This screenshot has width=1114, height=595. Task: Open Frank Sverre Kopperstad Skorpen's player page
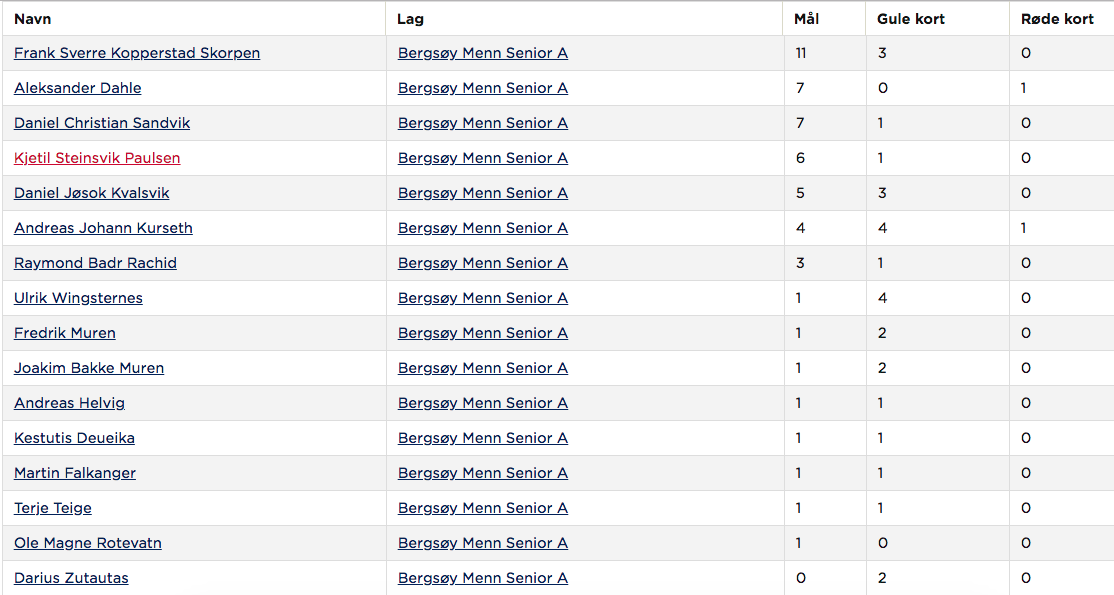pyautogui.click(x=137, y=53)
